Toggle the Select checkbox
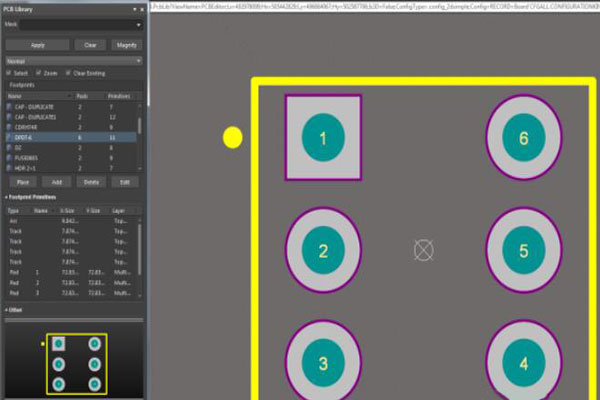This screenshot has height=400, width=600. coord(10,73)
